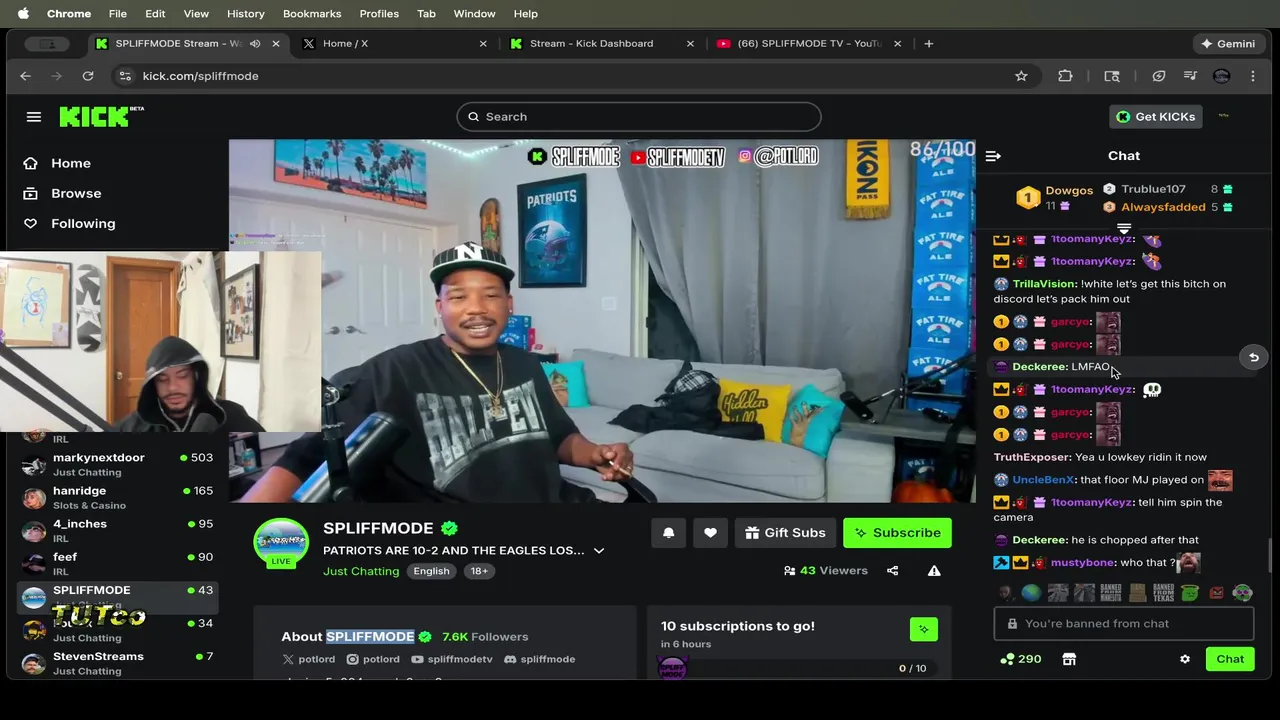Open the Instagram potlord social link
The width and height of the screenshot is (1280, 720).
tap(373, 659)
